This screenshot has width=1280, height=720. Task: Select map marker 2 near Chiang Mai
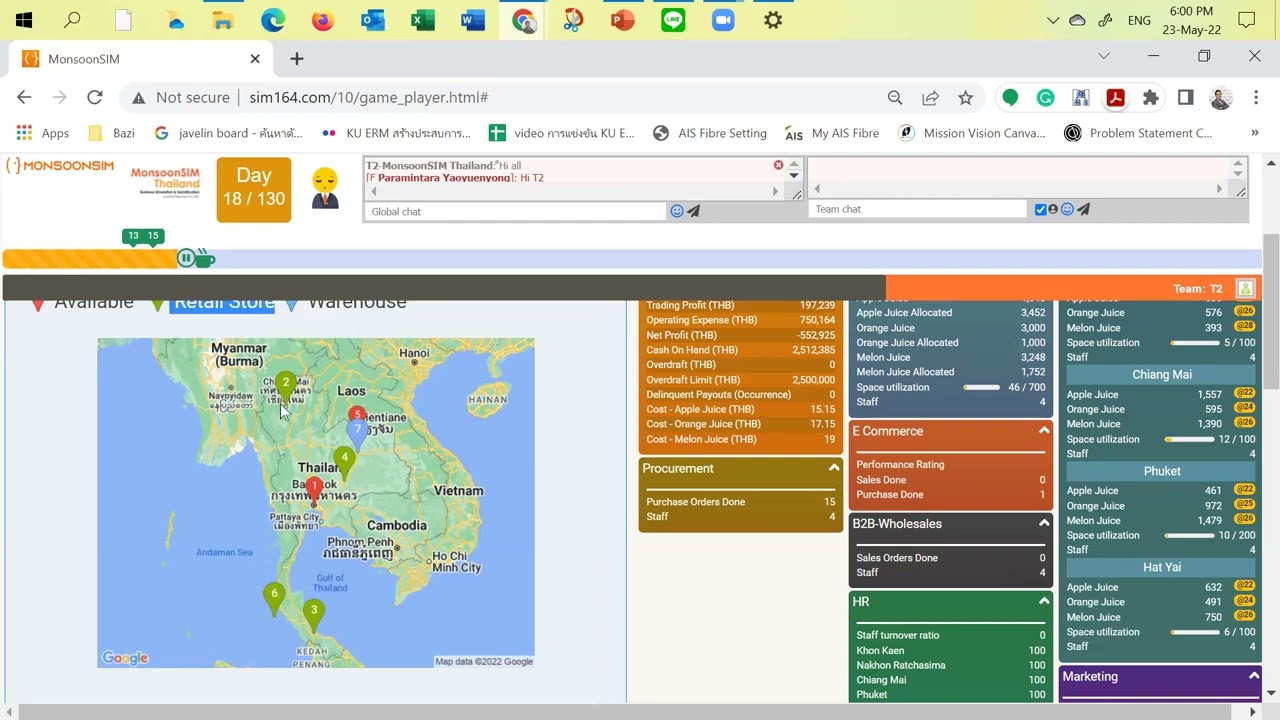pyautogui.click(x=286, y=386)
